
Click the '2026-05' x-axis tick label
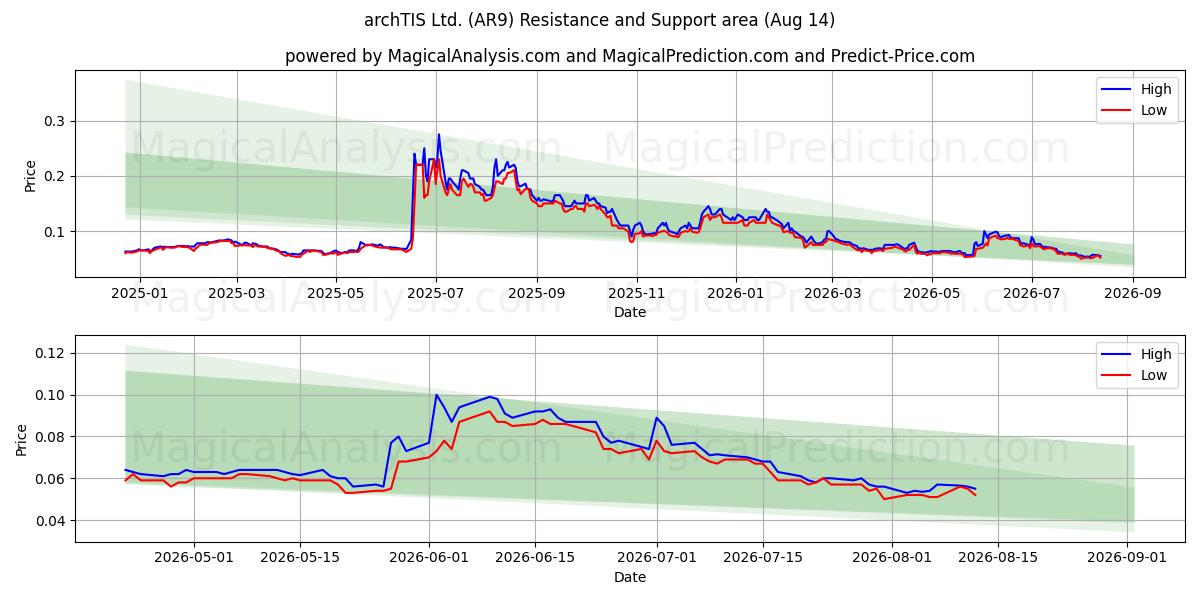click(x=932, y=293)
